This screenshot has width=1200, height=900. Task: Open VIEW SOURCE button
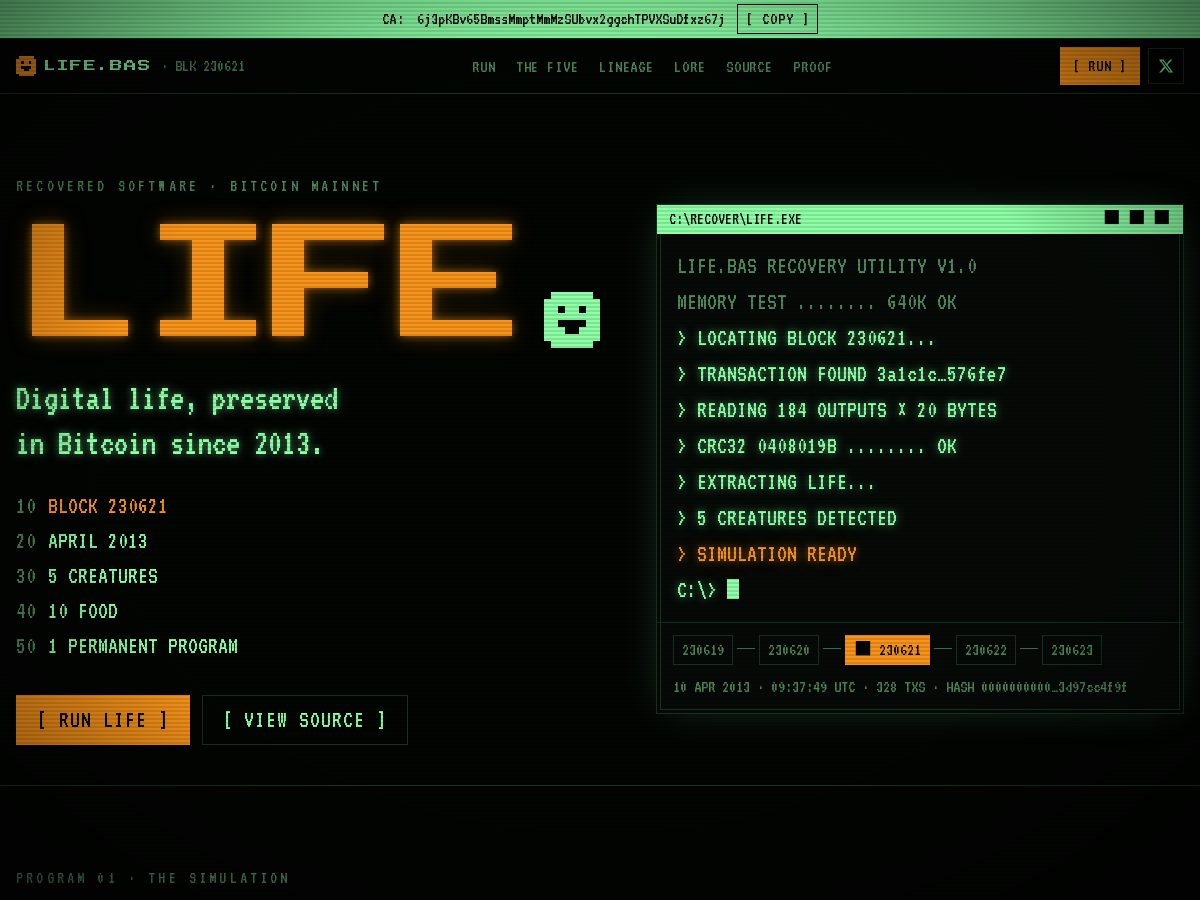point(305,720)
